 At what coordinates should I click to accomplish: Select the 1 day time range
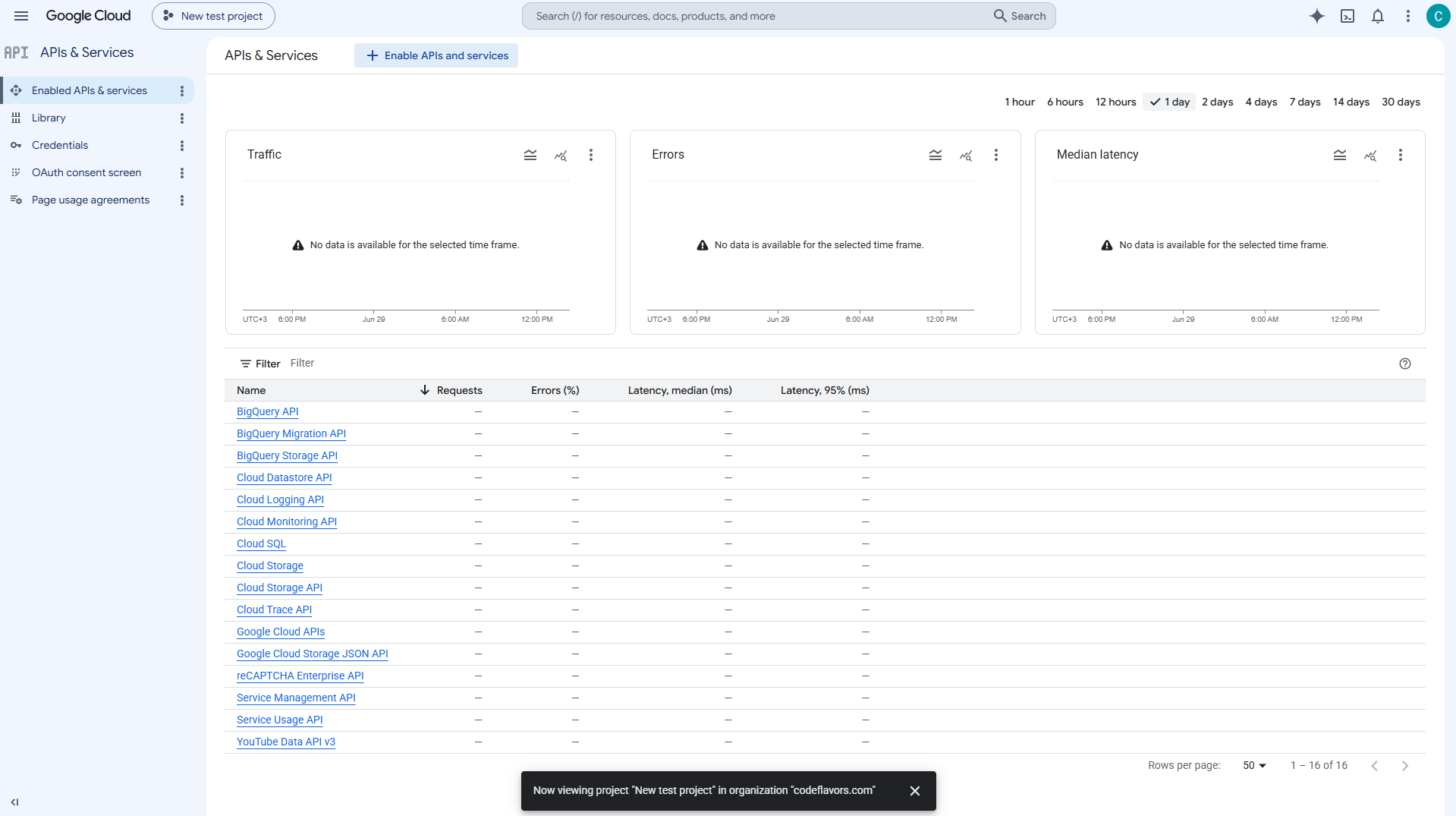[1169, 102]
